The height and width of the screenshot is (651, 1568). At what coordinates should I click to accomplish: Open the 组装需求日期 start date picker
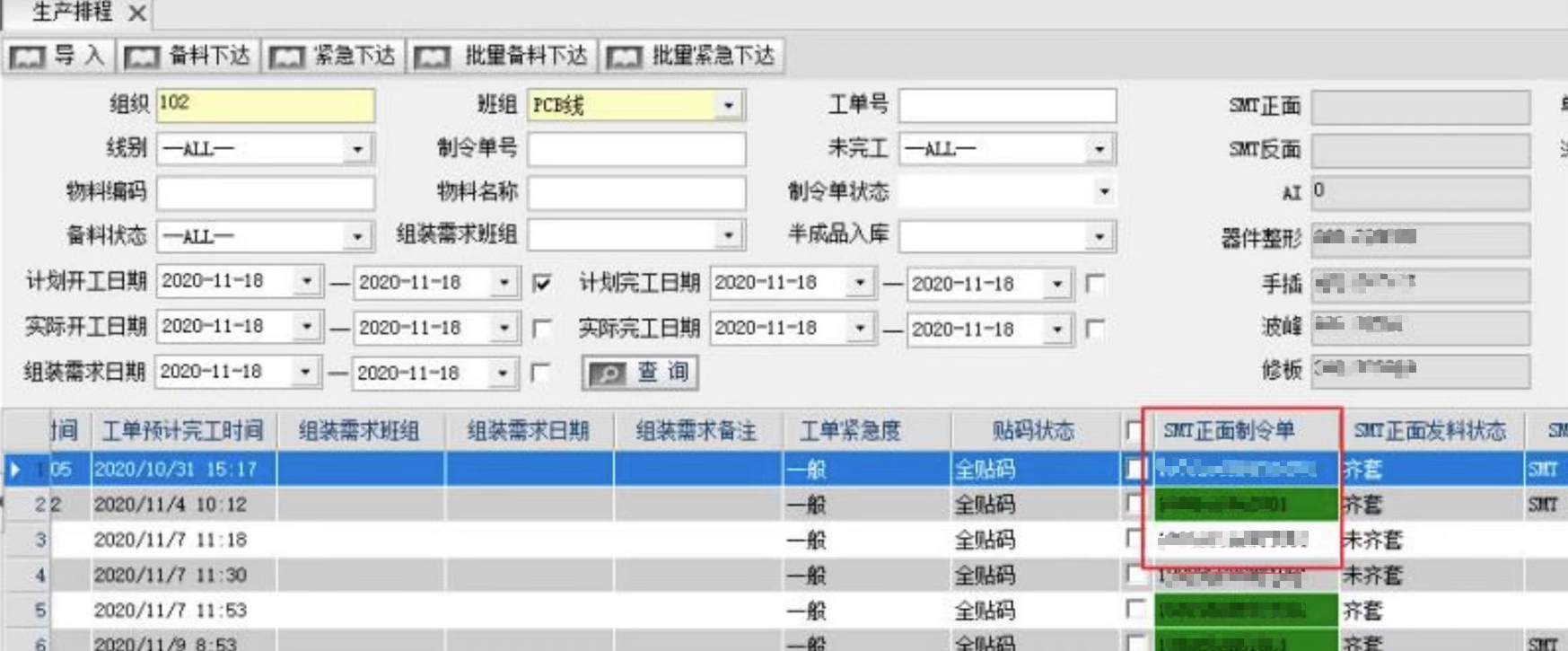(x=305, y=371)
